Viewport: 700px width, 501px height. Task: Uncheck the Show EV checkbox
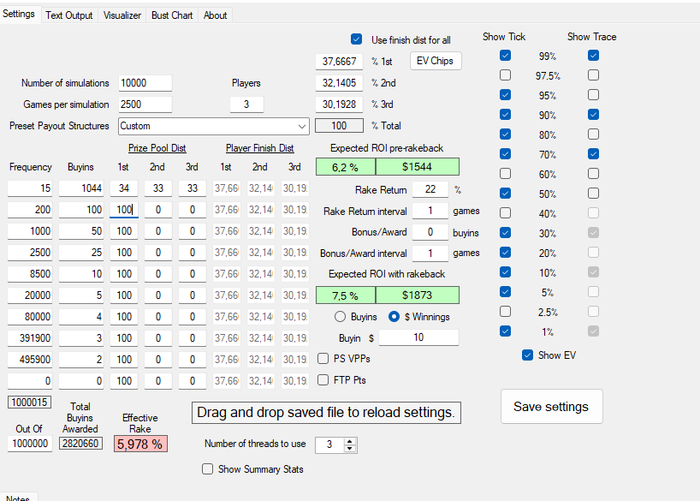pyautogui.click(x=527, y=355)
